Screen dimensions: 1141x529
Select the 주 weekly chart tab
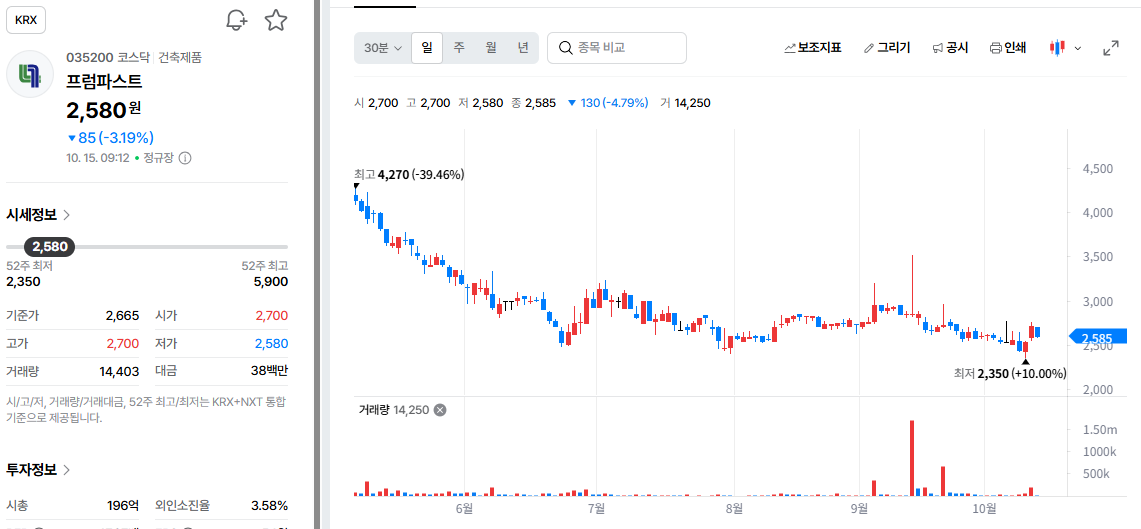[x=459, y=48]
